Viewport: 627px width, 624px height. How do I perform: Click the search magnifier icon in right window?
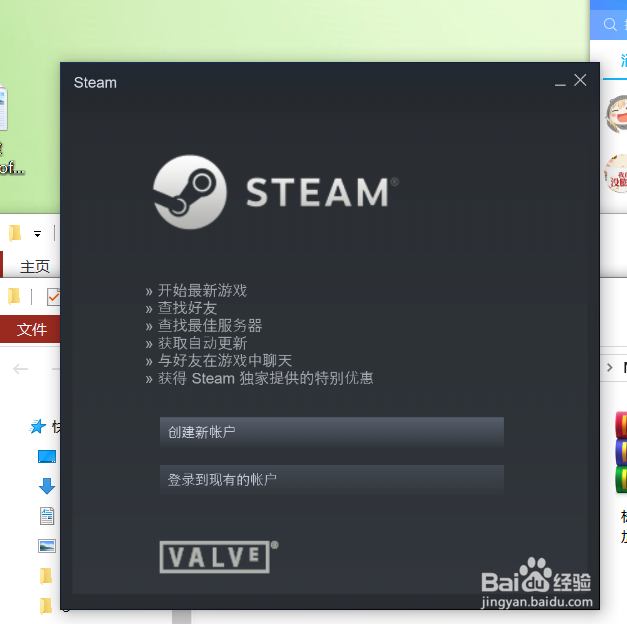point(610,24)
